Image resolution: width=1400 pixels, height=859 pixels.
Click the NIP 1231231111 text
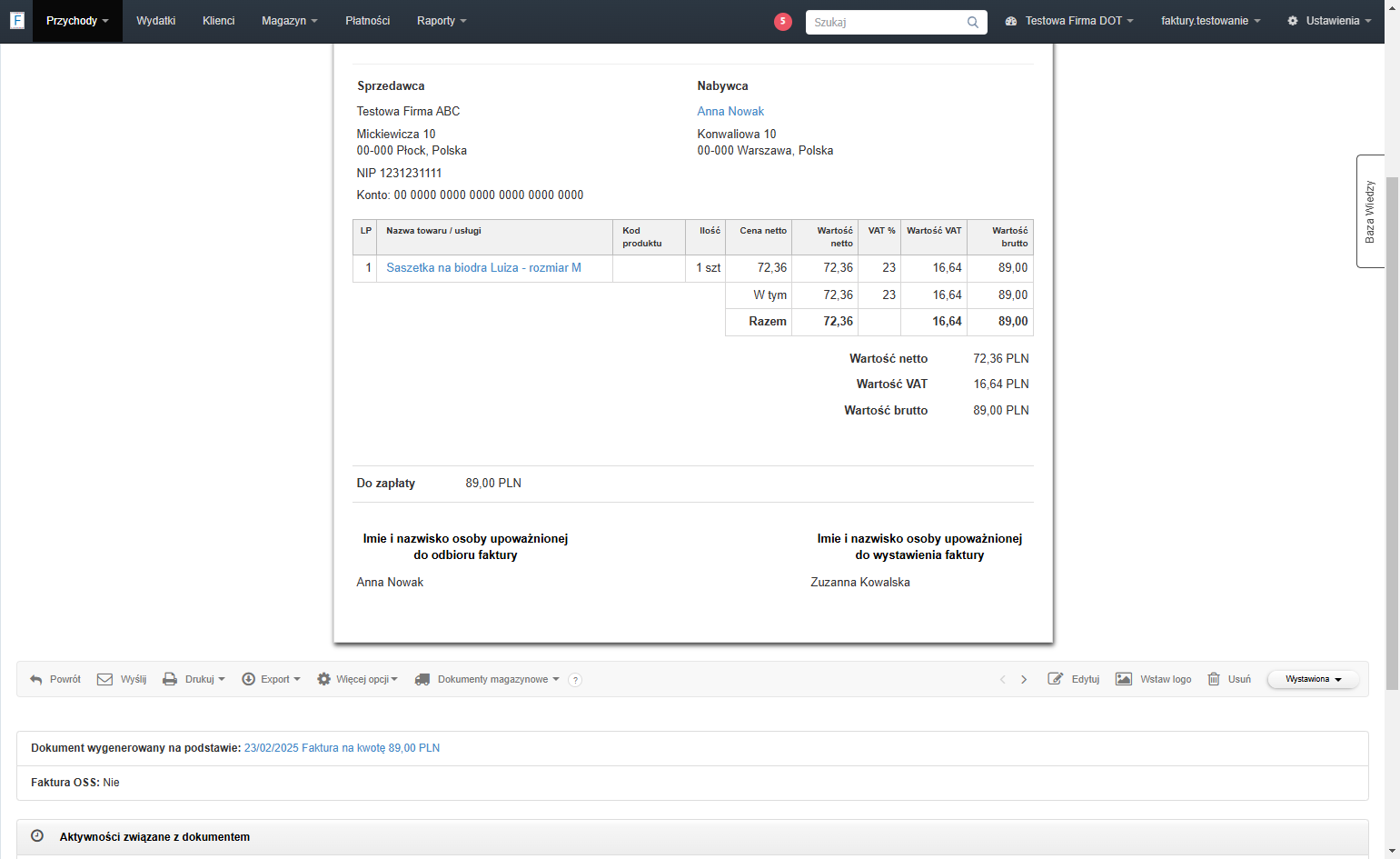[x=399, y=173]
